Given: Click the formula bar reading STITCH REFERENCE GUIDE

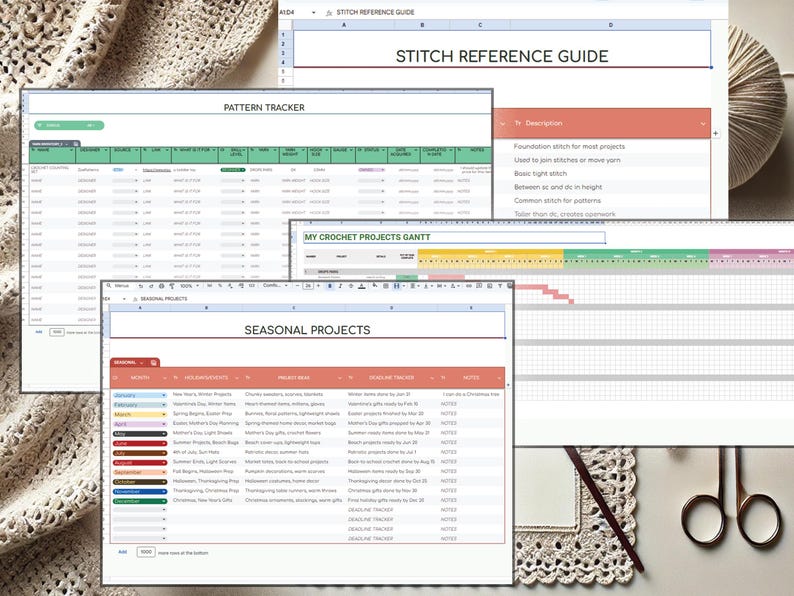Looking at the screenshot, I should click(x=375, y=12).
